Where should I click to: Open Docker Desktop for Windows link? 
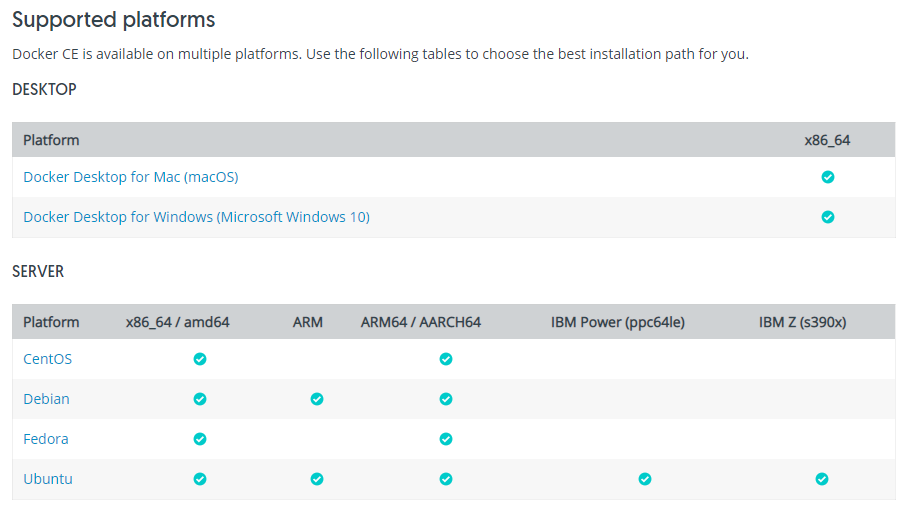click(x=196, y=217)
